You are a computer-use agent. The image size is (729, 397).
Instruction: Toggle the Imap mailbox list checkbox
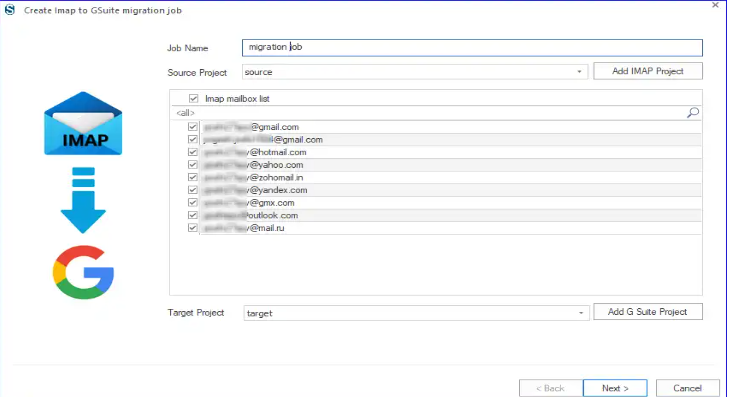193,99
